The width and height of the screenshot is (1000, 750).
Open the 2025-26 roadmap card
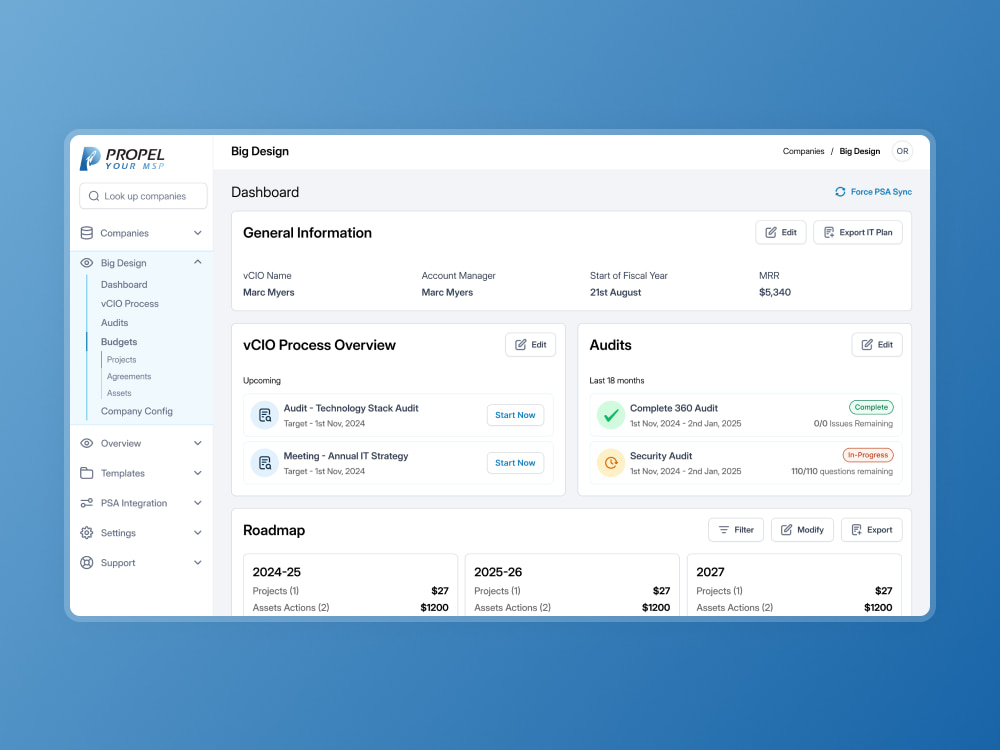point(572,585)
